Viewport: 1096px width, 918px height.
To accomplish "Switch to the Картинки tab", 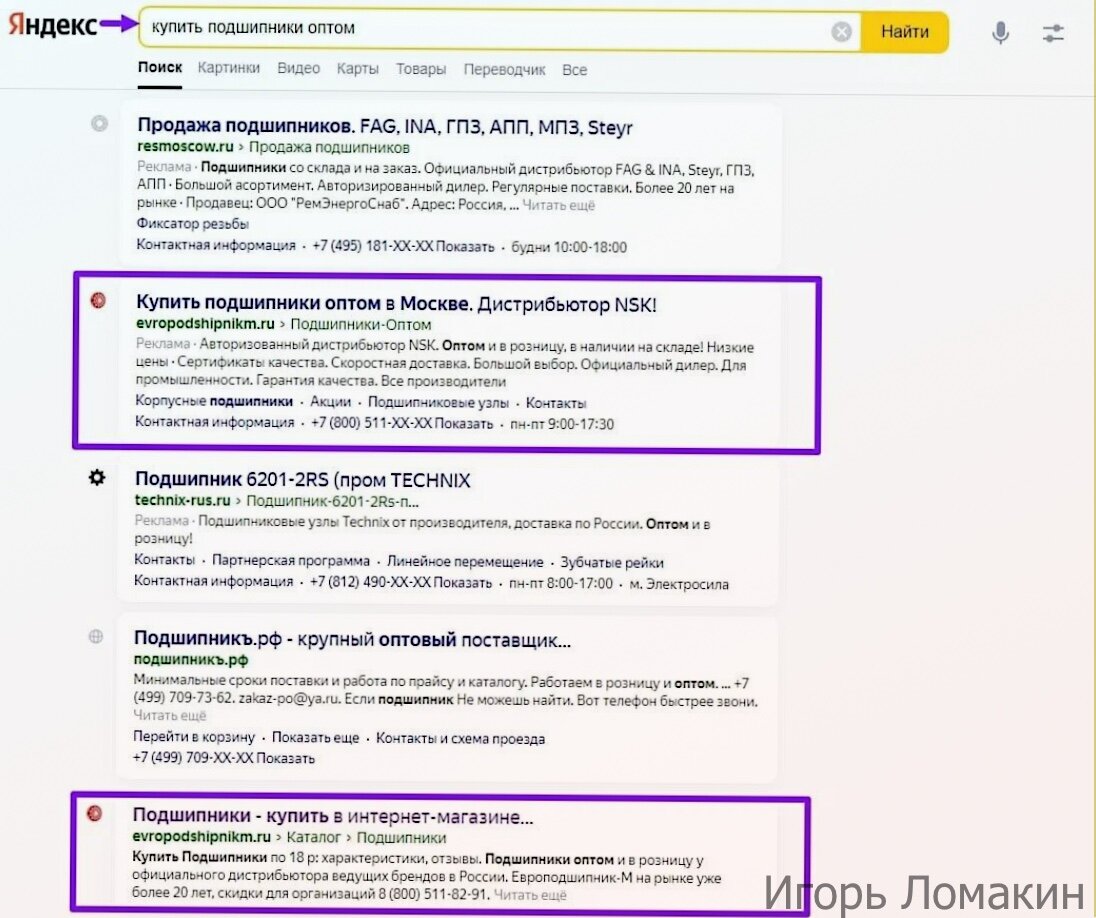I will point(229,69).
